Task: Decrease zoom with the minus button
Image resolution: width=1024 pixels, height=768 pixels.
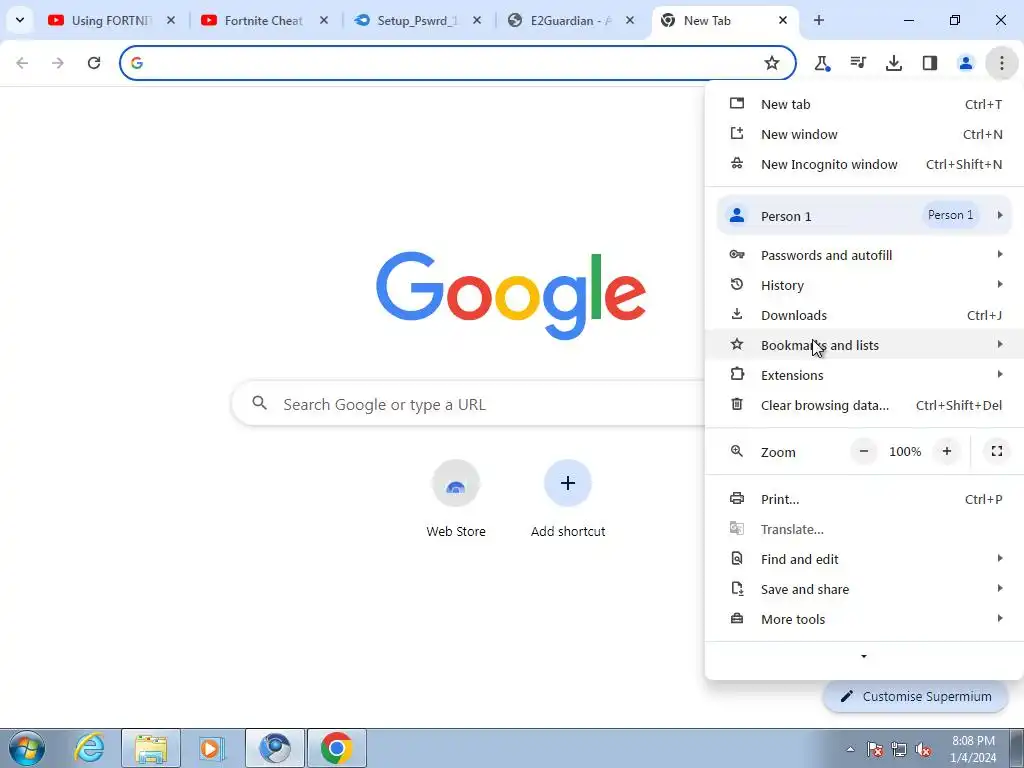Action: [864, 451]
